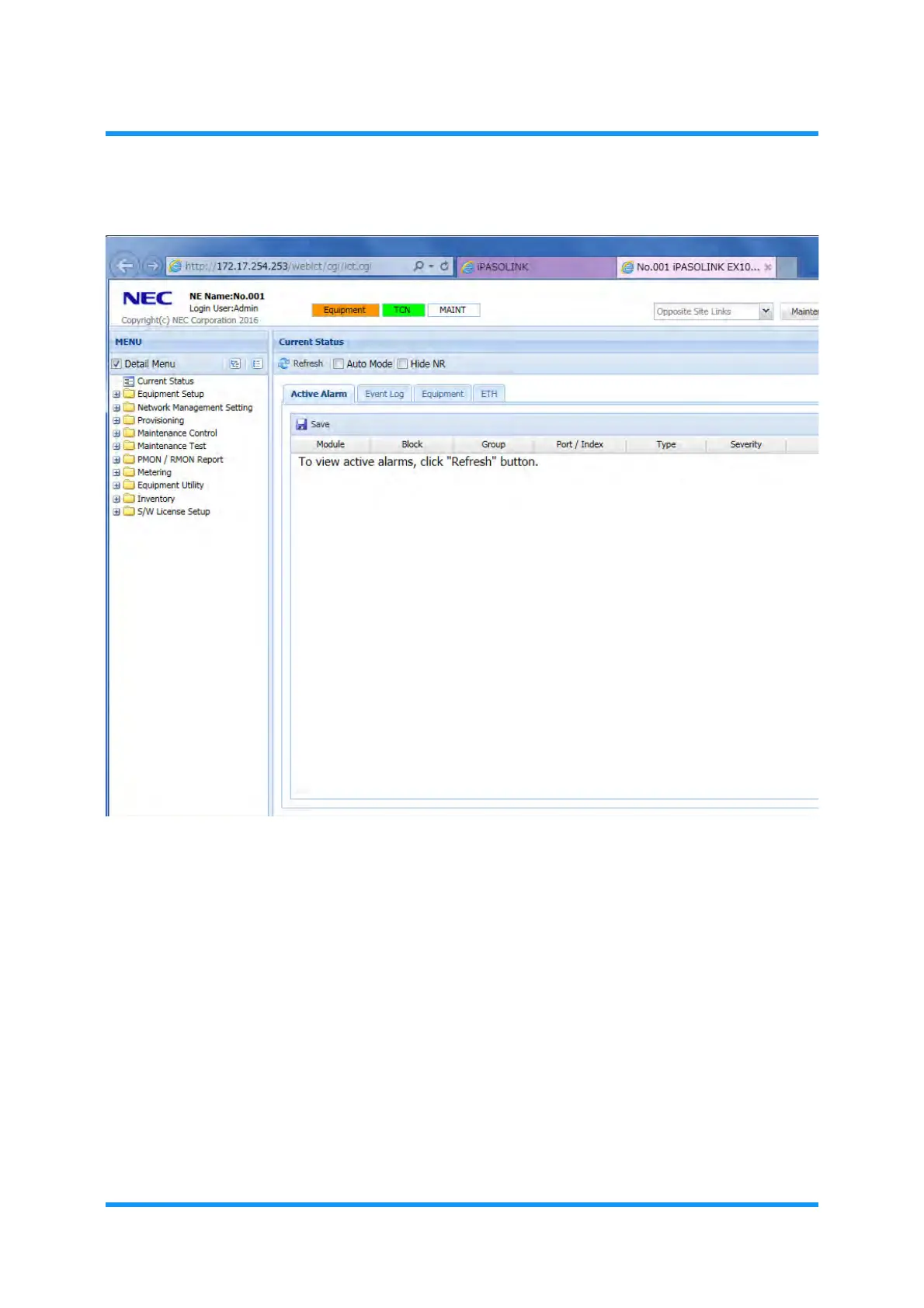Viewport: 924px width, 1308px height.
Task: Click the Block column header
Action: [x=412, y=444]
